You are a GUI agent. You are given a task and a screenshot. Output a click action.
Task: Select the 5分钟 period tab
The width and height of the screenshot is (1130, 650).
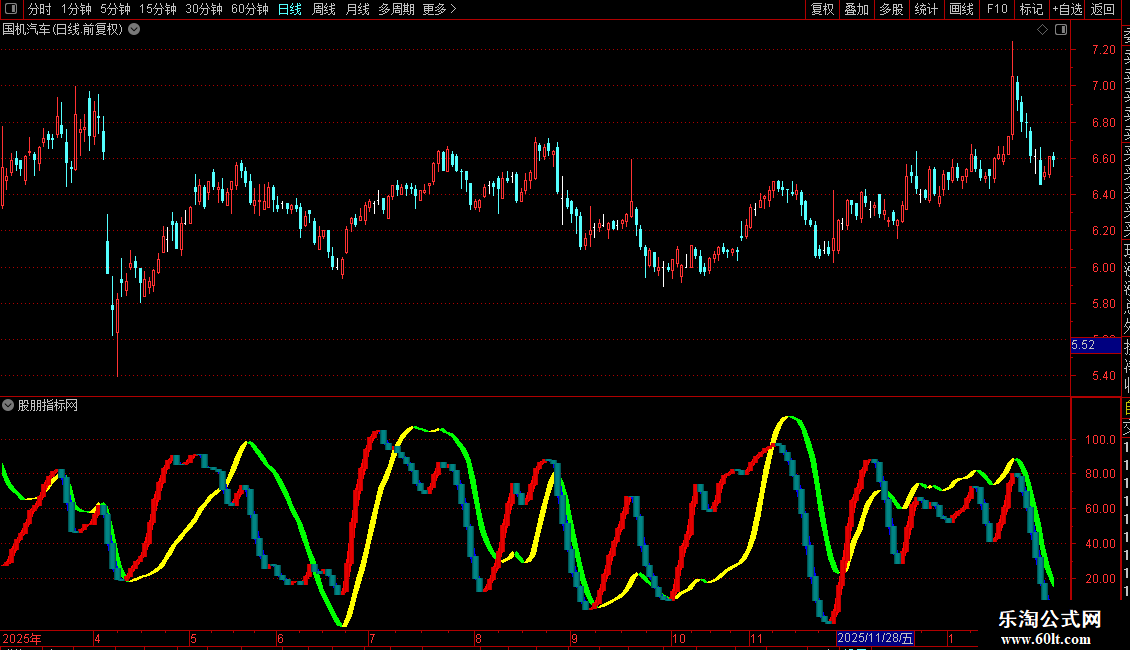(x=115, y=9)
